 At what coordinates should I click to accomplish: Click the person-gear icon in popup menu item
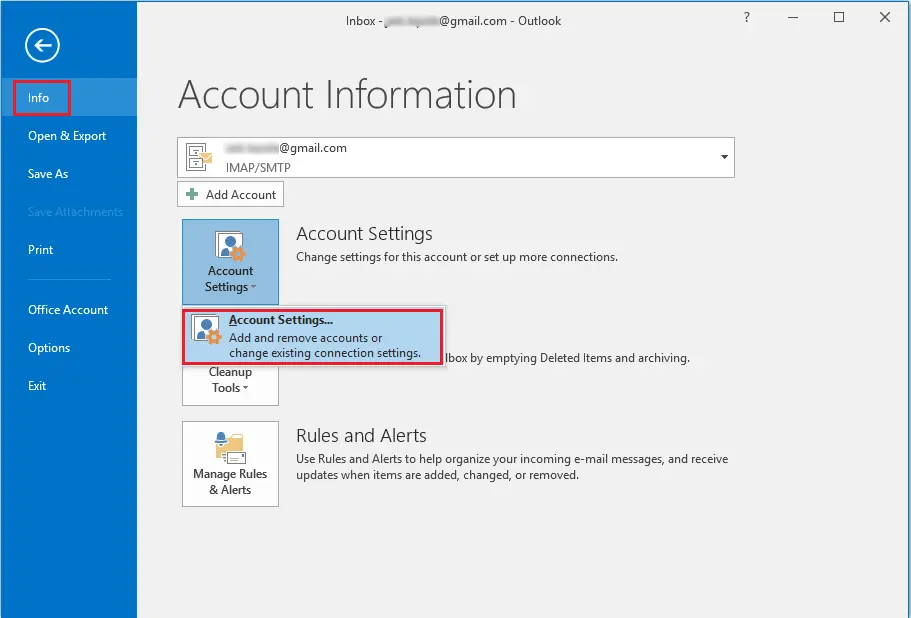pyautogui.click(x=207, y=329)
